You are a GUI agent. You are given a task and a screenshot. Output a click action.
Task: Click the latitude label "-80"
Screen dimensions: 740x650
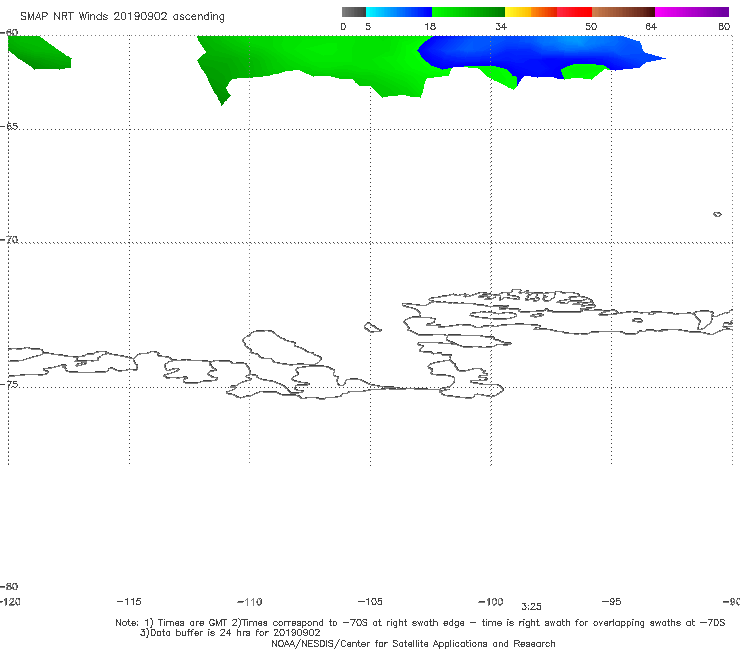9,586
